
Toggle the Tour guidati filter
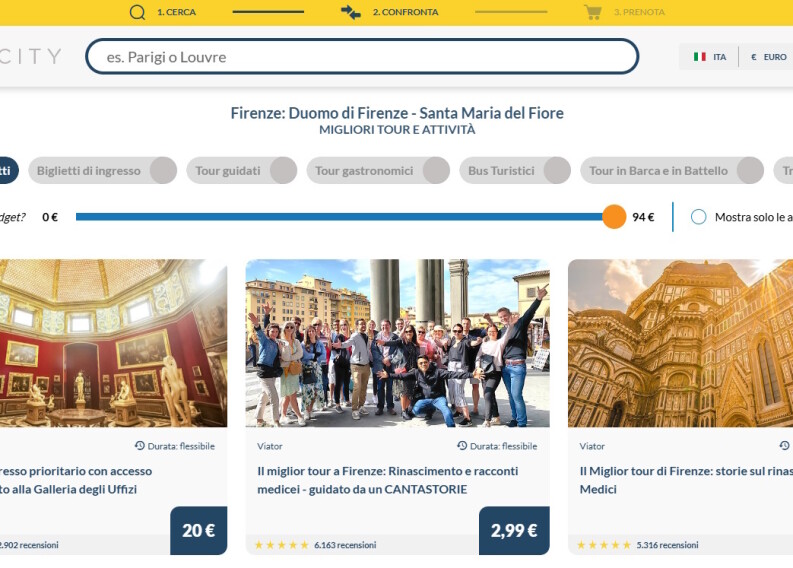[242, 170]
